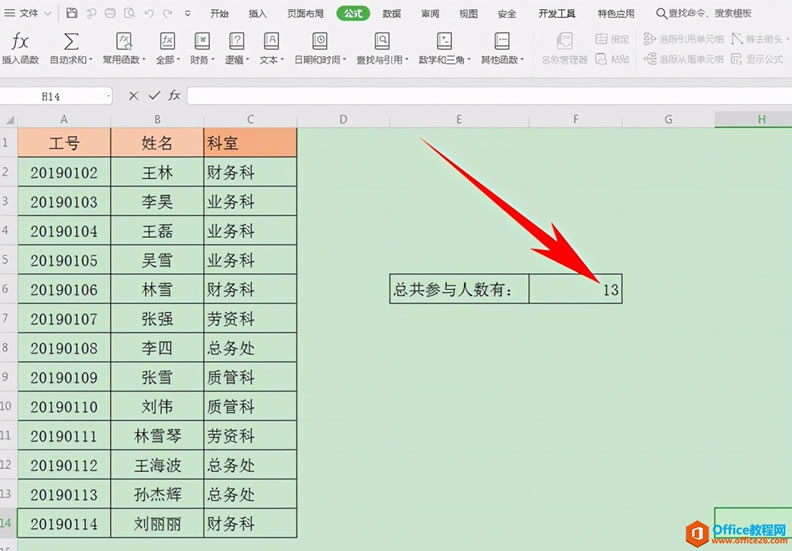Open the Other Functions (其他函数) icon

[502, 41]
